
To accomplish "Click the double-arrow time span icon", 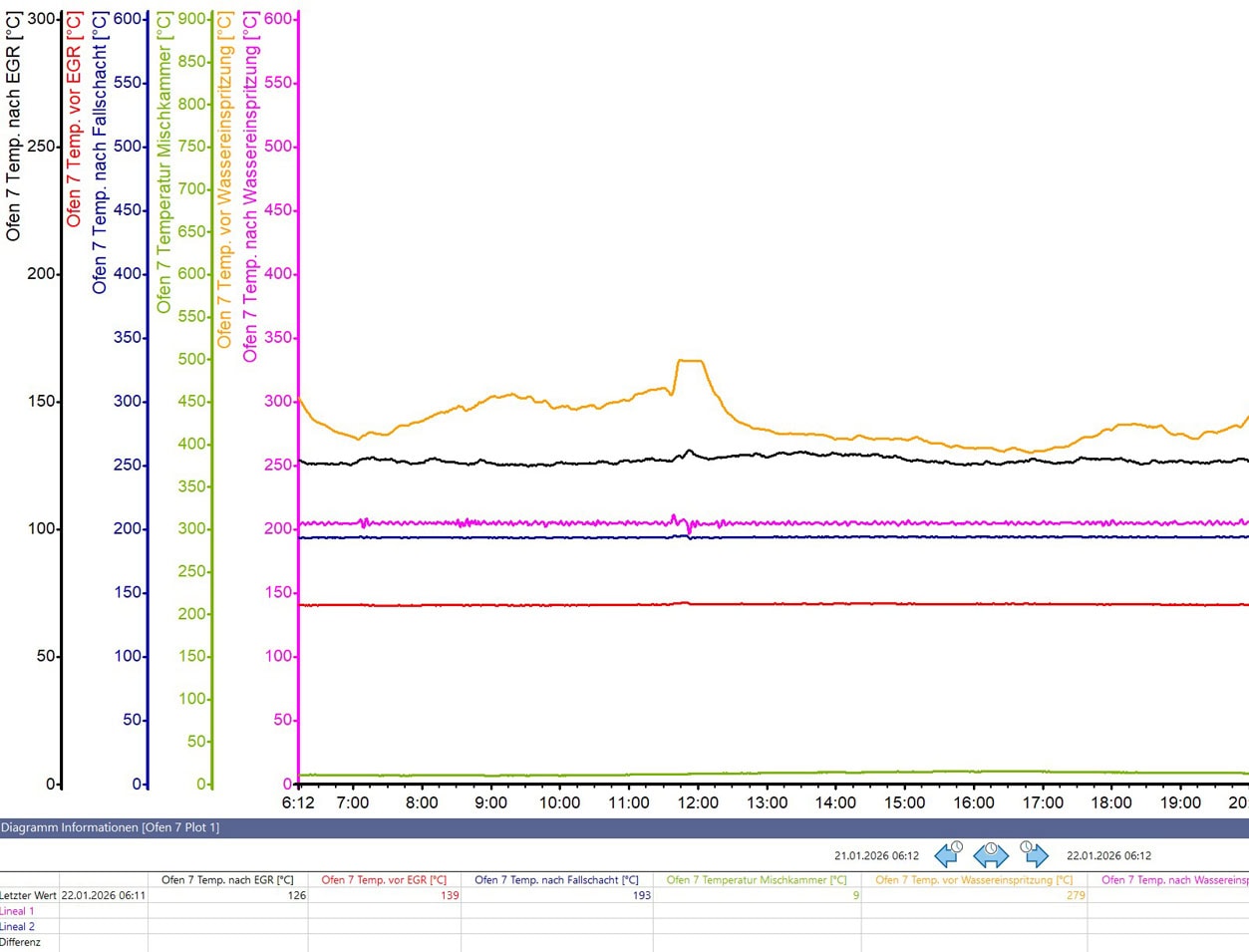I will click(x=991, y=854).
